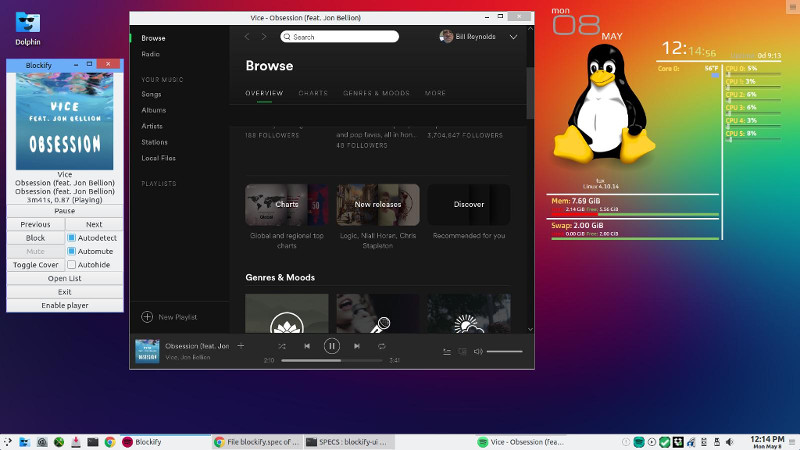Click the scroll-down arrow in Spotify
The image size is (800, 450).
click(x=530, y=329)
